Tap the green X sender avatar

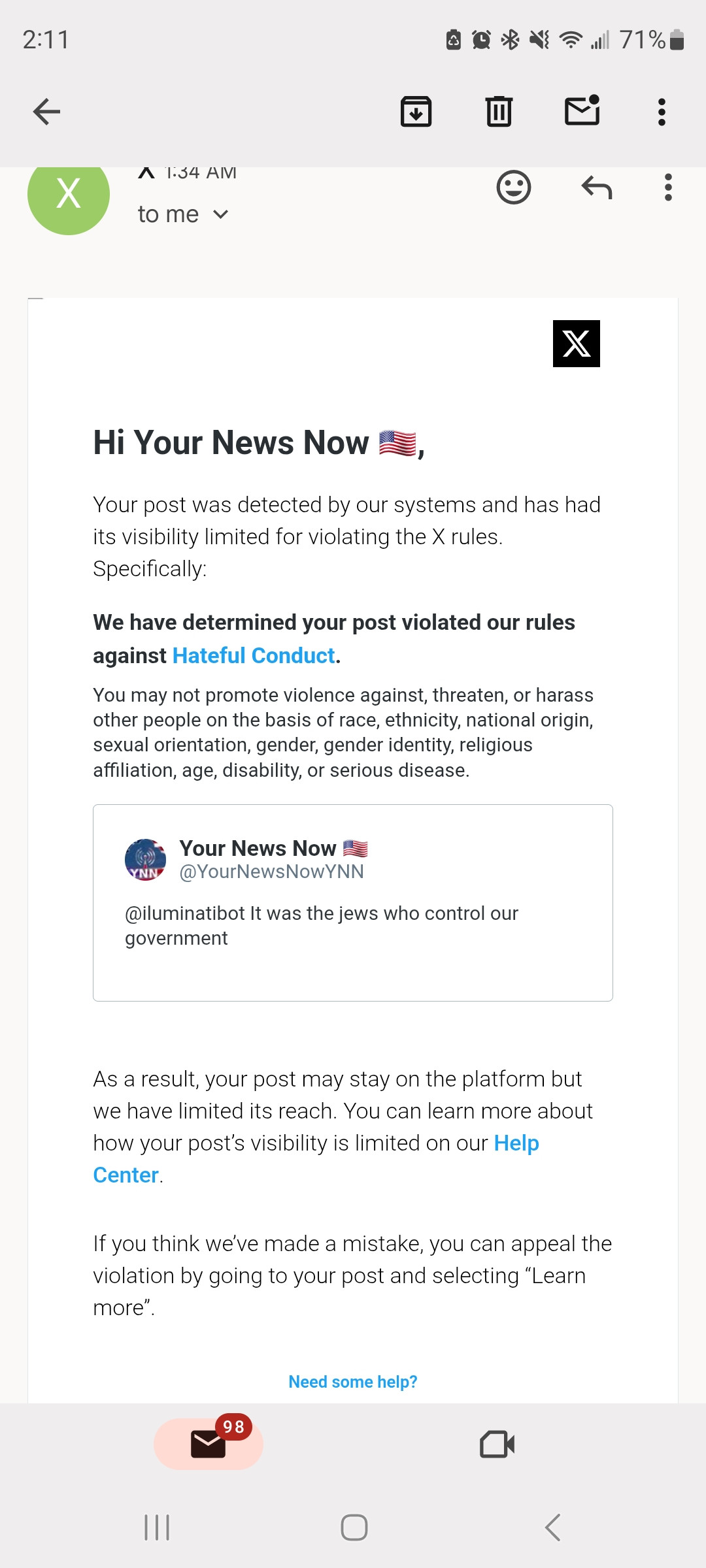pos(69,195)
